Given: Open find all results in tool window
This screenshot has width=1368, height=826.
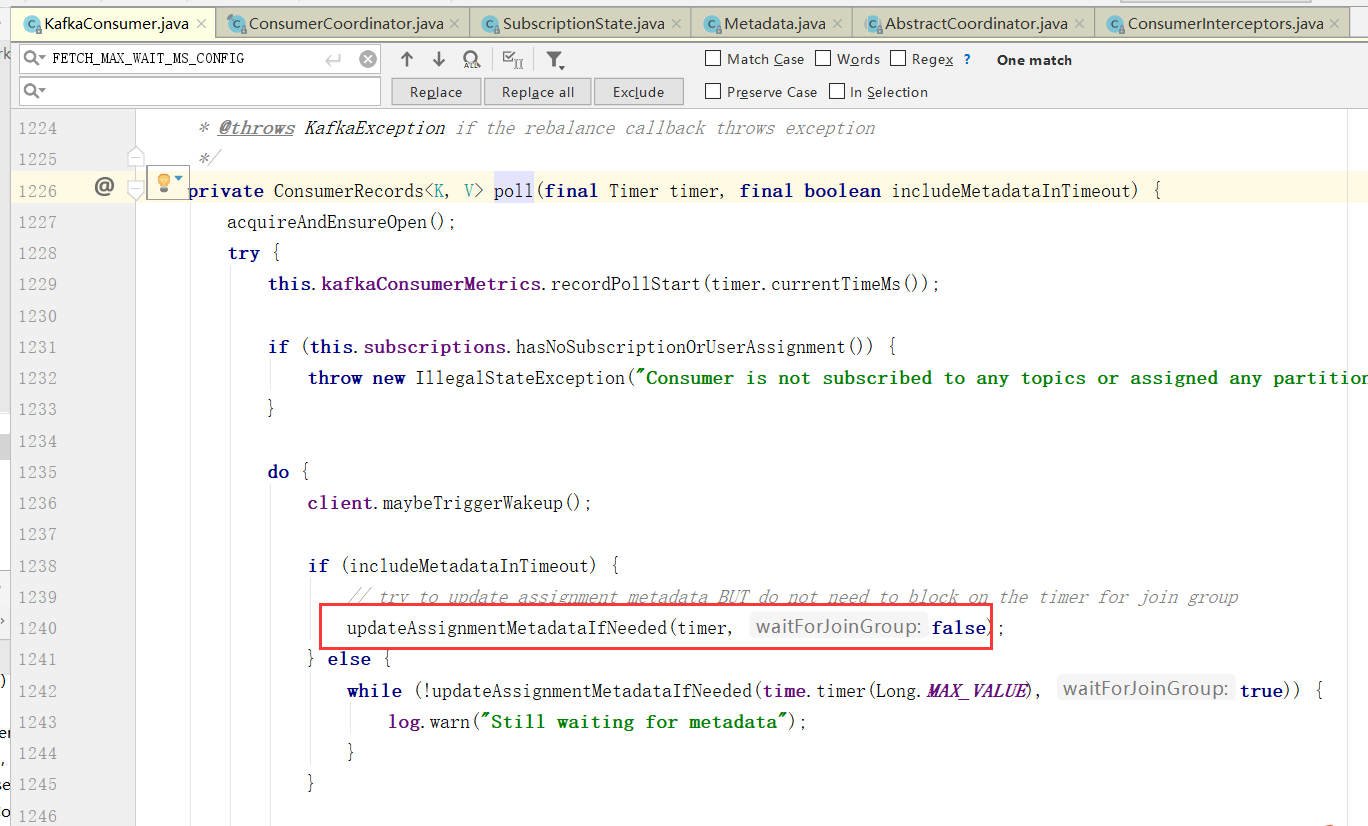Looking at the screenshot, I should click(x=472, y=60).
